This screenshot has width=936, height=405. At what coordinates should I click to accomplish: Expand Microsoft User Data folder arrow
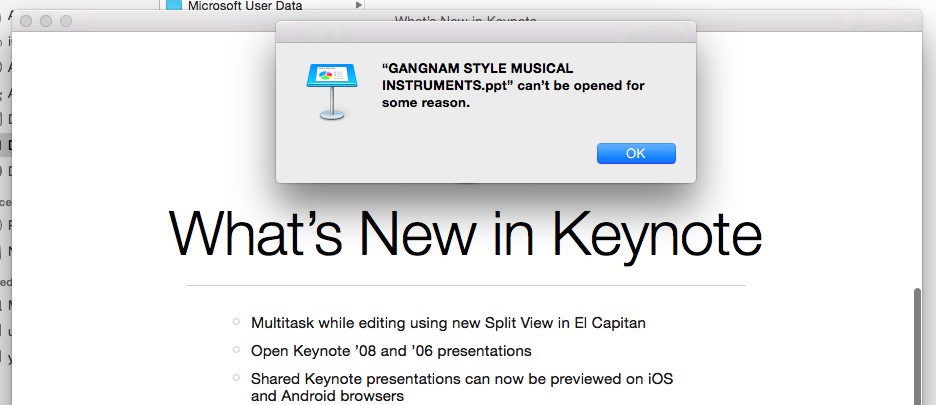(x=359, y=6)
